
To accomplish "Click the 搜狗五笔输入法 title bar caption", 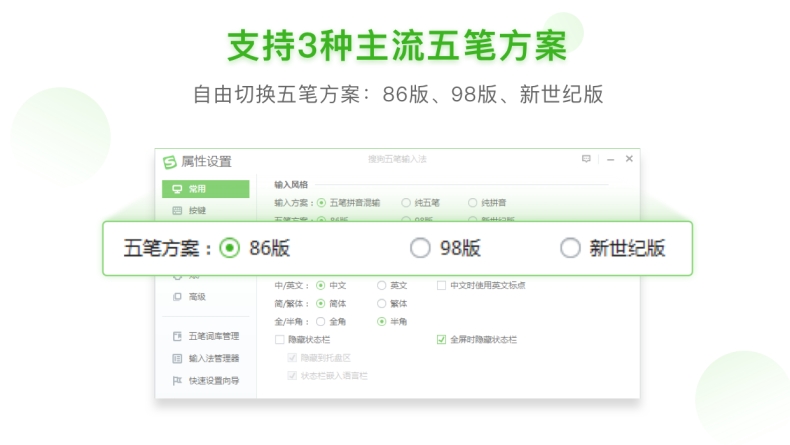I will (x=397, y=159).
